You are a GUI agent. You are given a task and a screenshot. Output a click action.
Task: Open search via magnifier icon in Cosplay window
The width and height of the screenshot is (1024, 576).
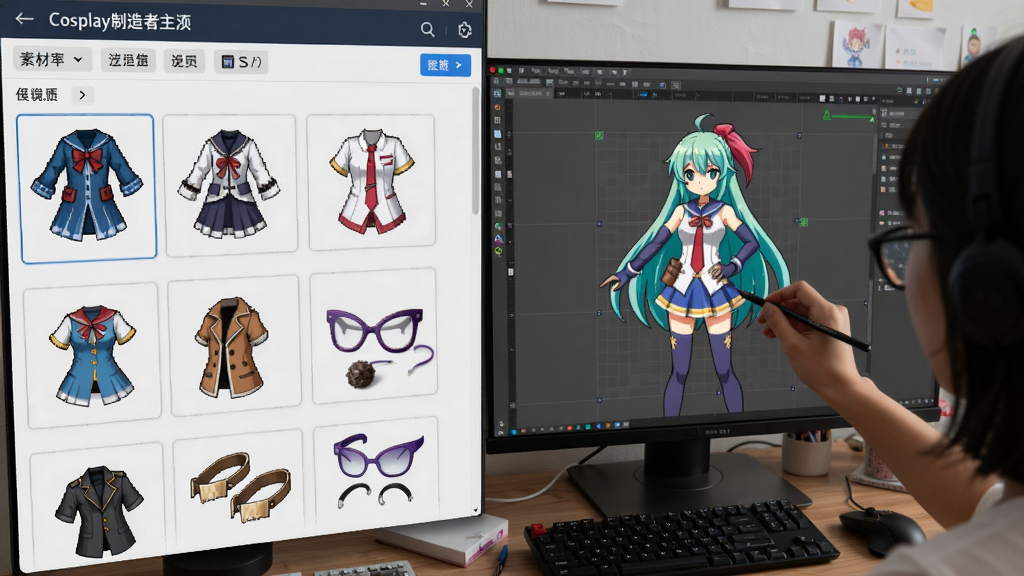pyautogui.click(x=427, y=29)
